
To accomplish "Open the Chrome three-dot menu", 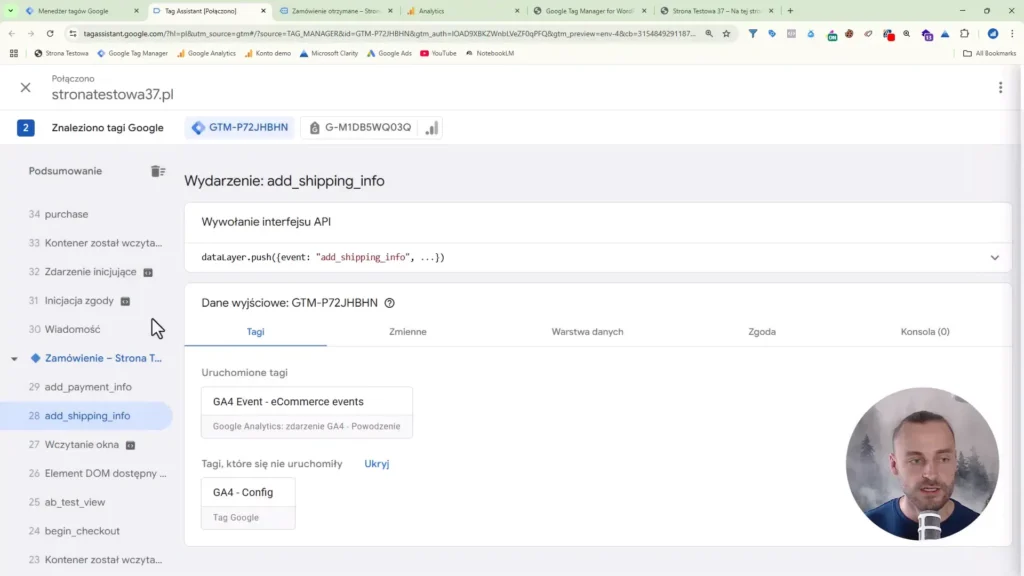I will click(1012, 33).
